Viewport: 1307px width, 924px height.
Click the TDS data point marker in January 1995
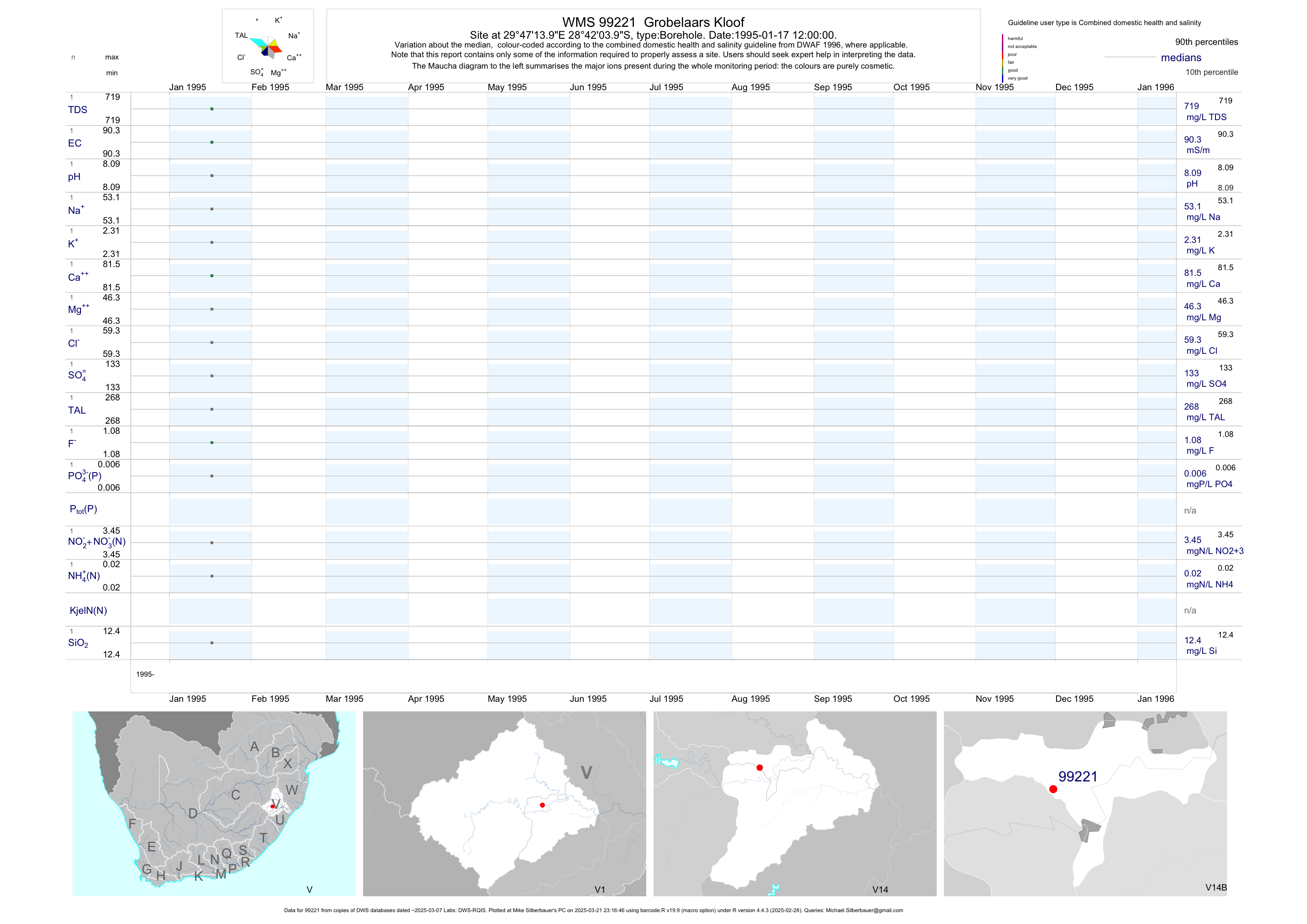pyautogui.click(x=212, y=109)
